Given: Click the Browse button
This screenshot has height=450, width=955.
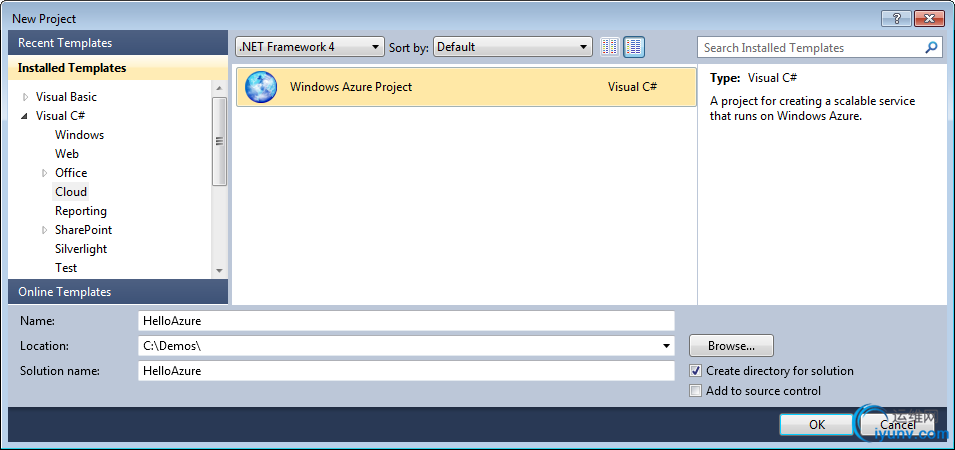Looking at the screenshot, I should 731,346.
